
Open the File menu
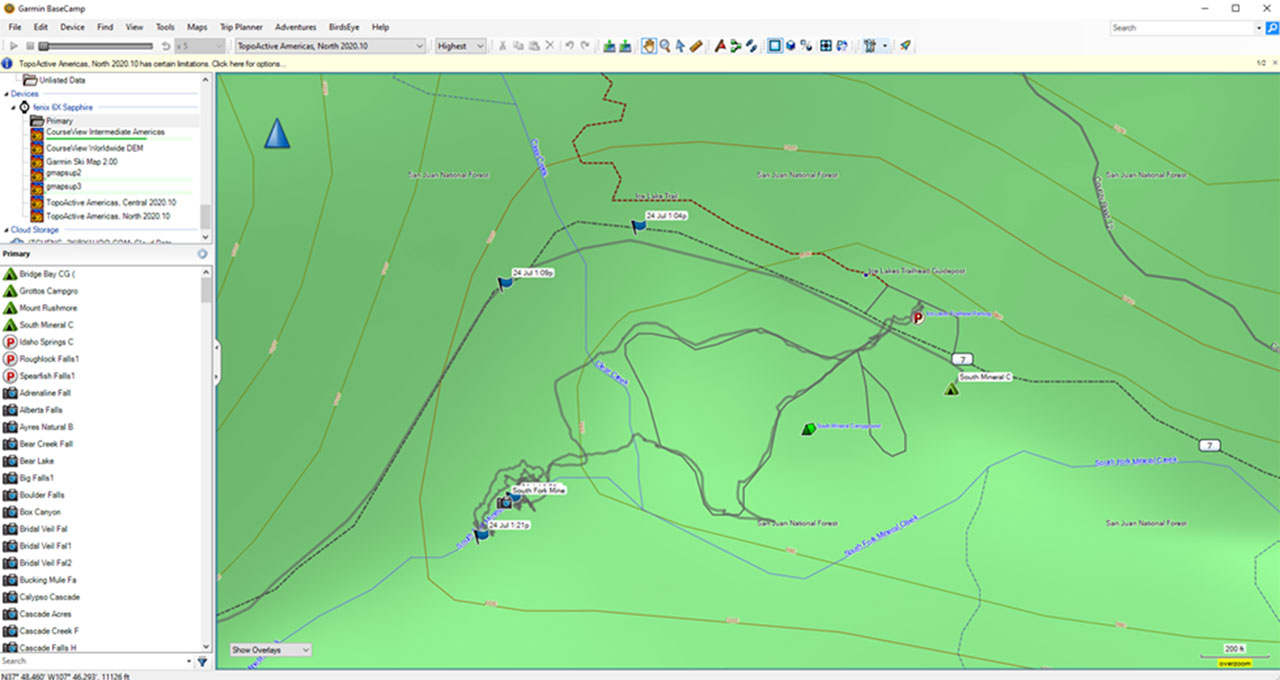(x=15, y=27)
